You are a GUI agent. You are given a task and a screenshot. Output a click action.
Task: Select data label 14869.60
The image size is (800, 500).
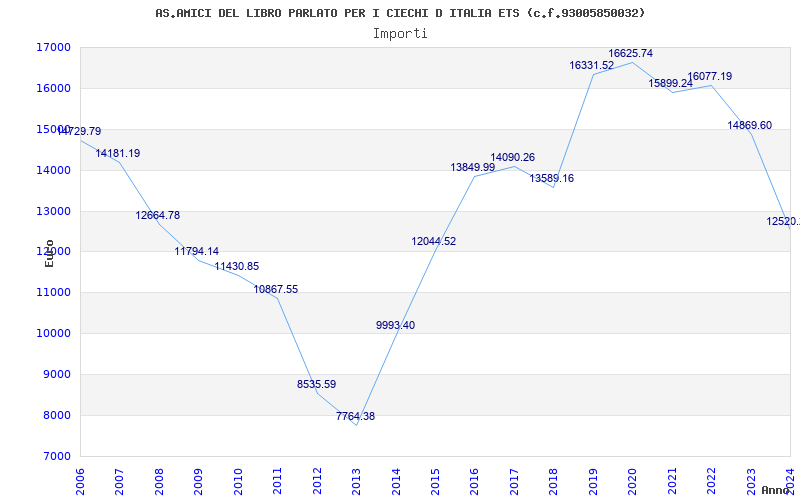[749, 125]
